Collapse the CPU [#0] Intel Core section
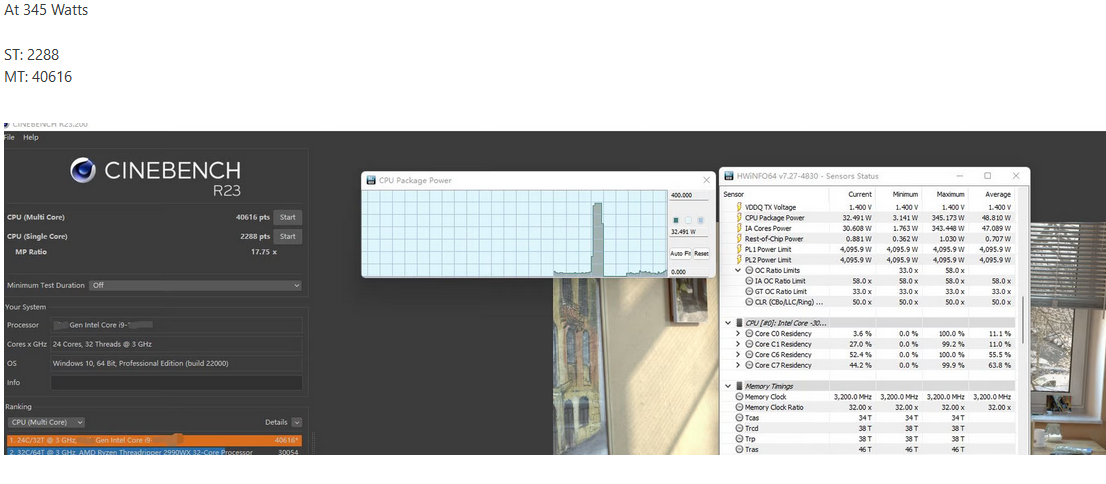 pos(728,322)
